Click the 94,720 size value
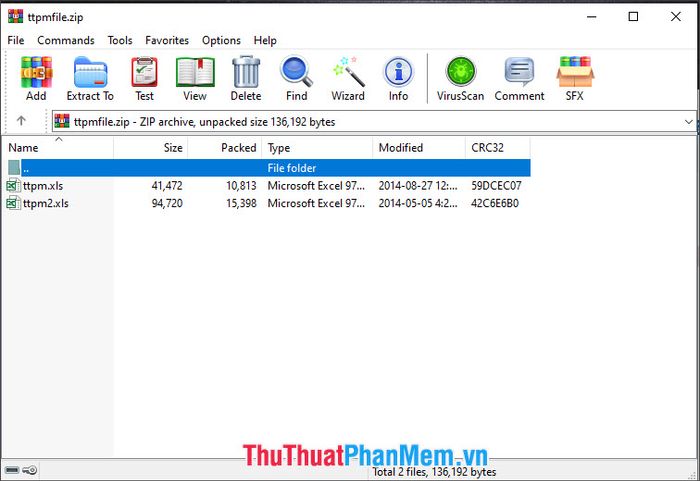 pyautogui.click(x=167, y=203)
